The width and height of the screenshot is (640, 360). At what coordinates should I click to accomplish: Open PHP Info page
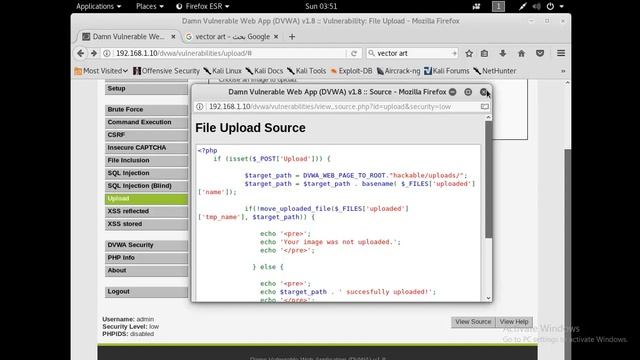pos(146,258)
